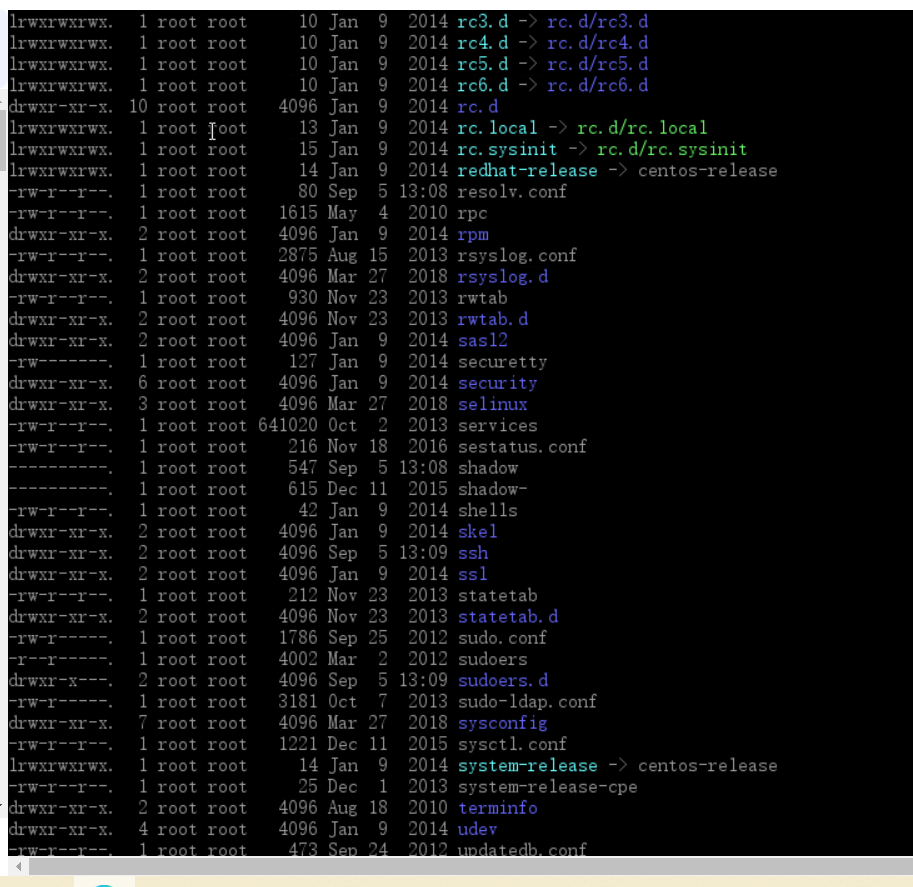Click the skel directory name
The height and width of the screenshot is (887, 913).
pos(477,532)
